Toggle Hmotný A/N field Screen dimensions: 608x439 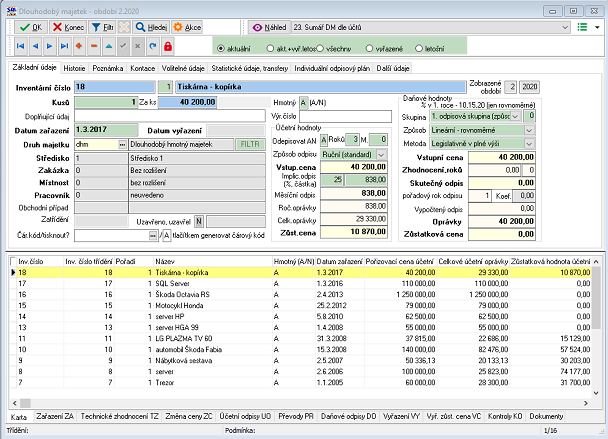303,103
